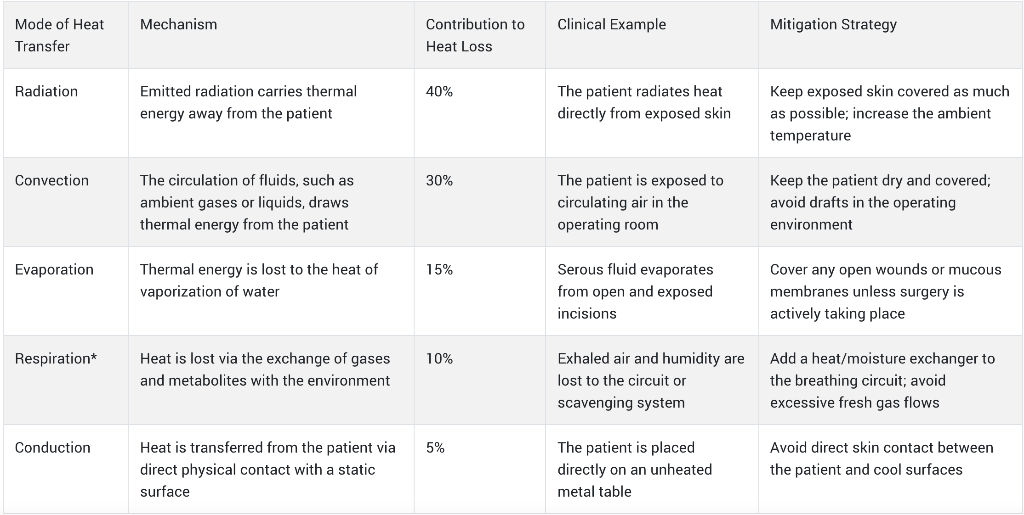Select the "Conduction" row label
Viewport: 1024px width, 515px height.
coord(53,447)
